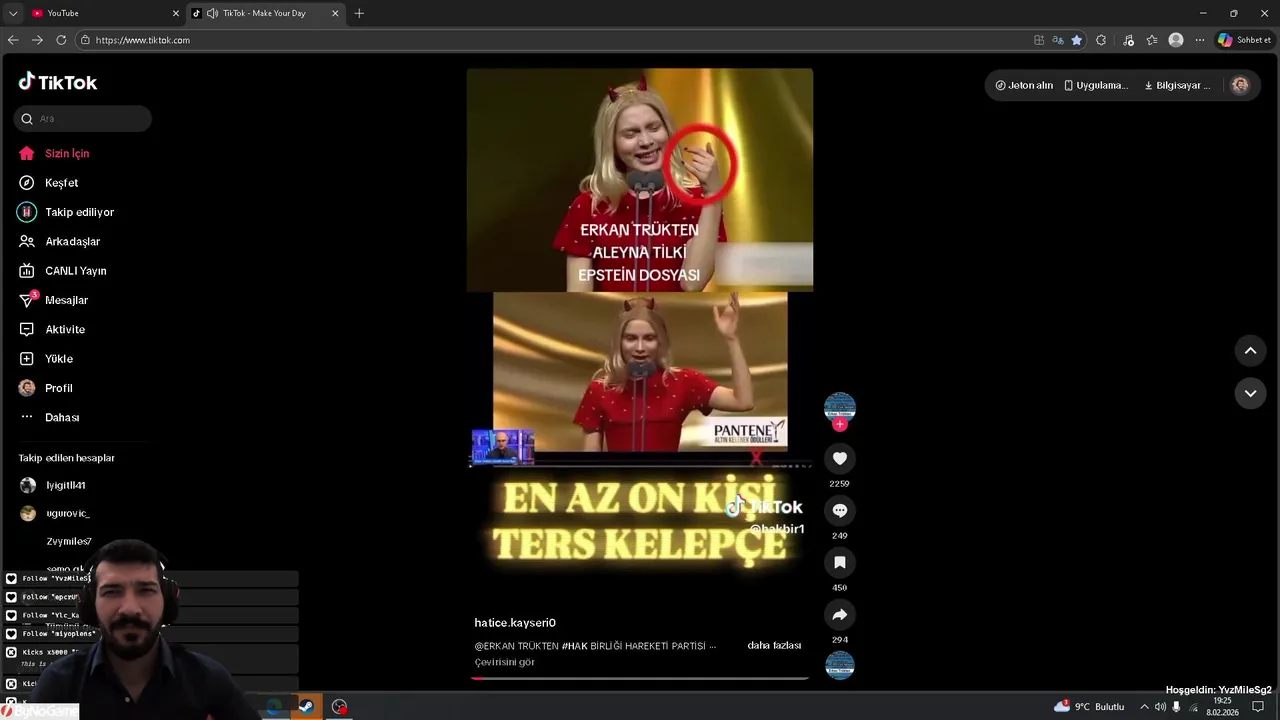
Task: Open TikTok profile avatar top right
Action: pyautogui.click(x=1240, y=85)
